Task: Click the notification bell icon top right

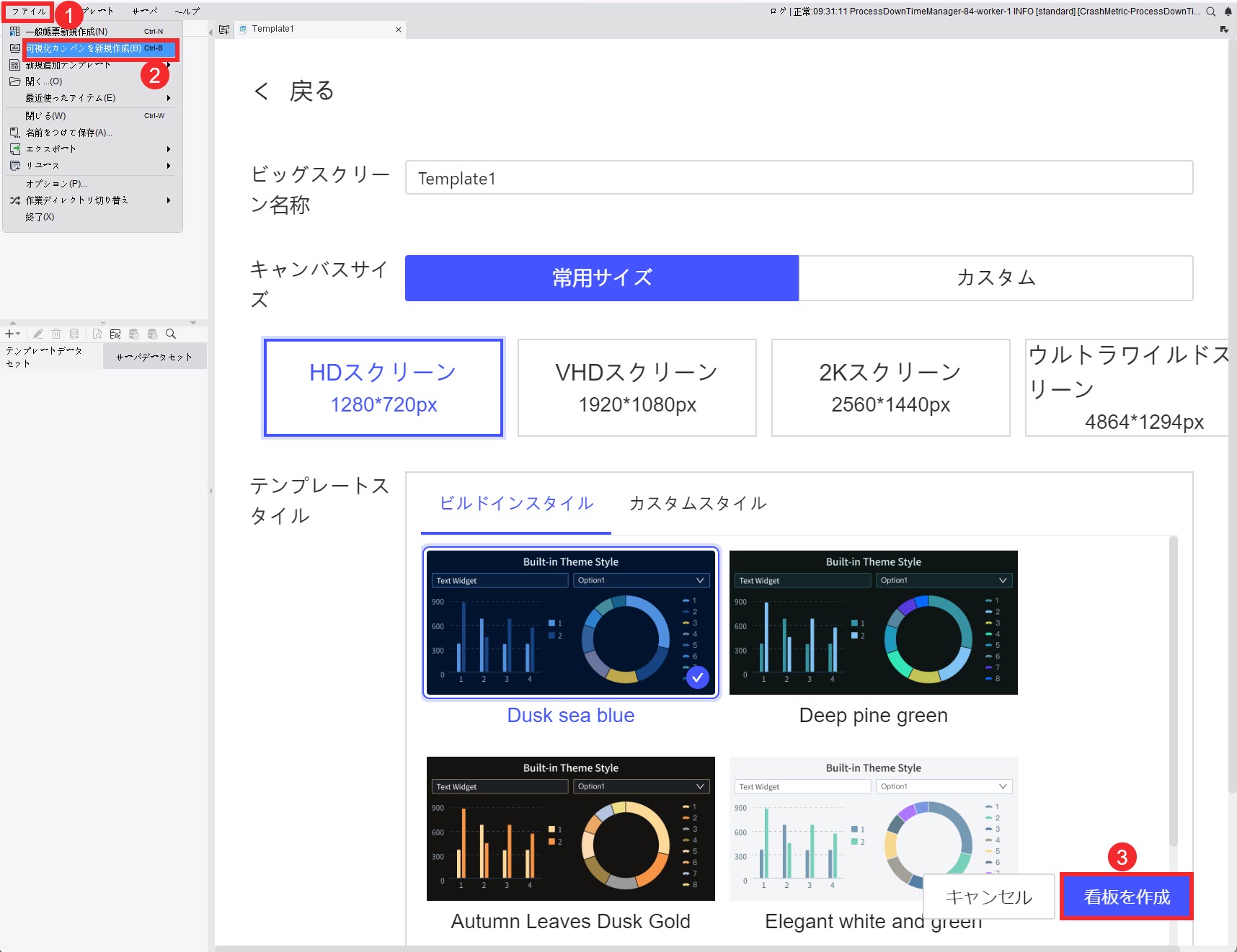Action: [x=1228, y=11]
